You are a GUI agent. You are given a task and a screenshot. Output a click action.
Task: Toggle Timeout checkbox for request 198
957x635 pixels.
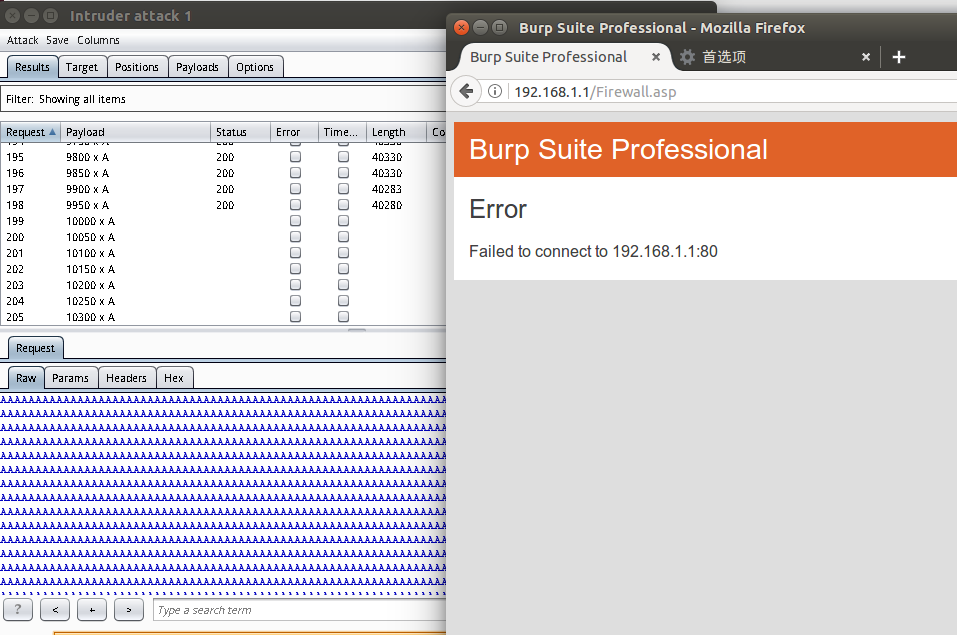344,205
